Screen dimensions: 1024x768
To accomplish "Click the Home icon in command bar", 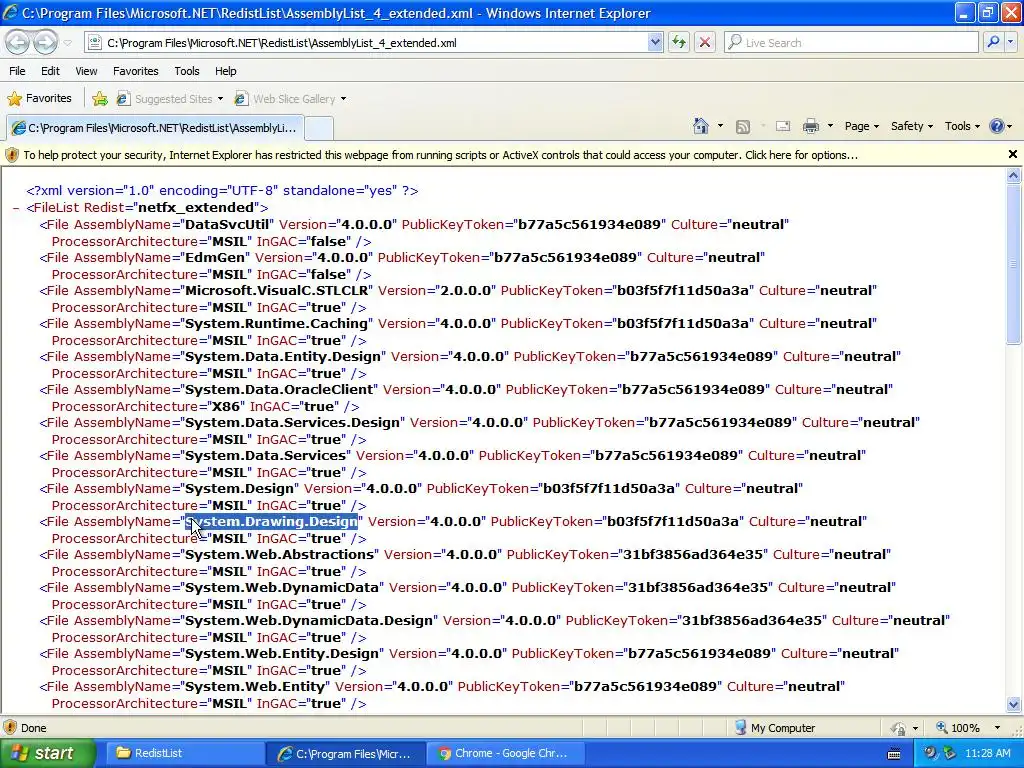I will point(701,126).
